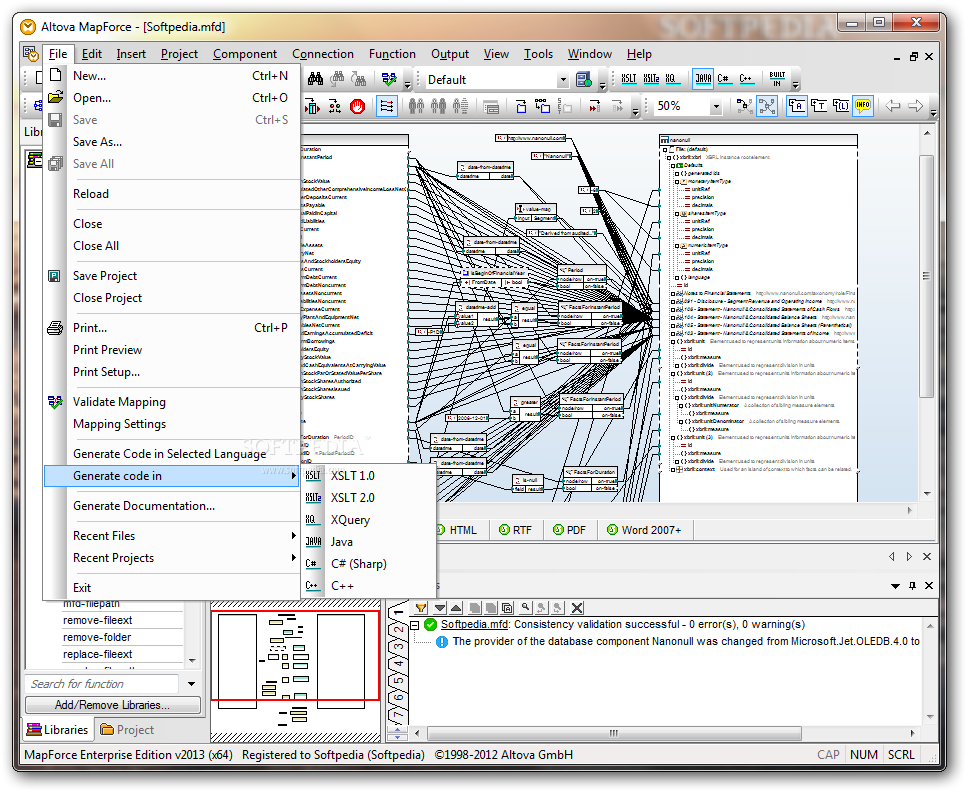The width and height of the screenshot is (967, 792).
Task: Open the zoom level 50% dropdown
Action: coord(716,106)
